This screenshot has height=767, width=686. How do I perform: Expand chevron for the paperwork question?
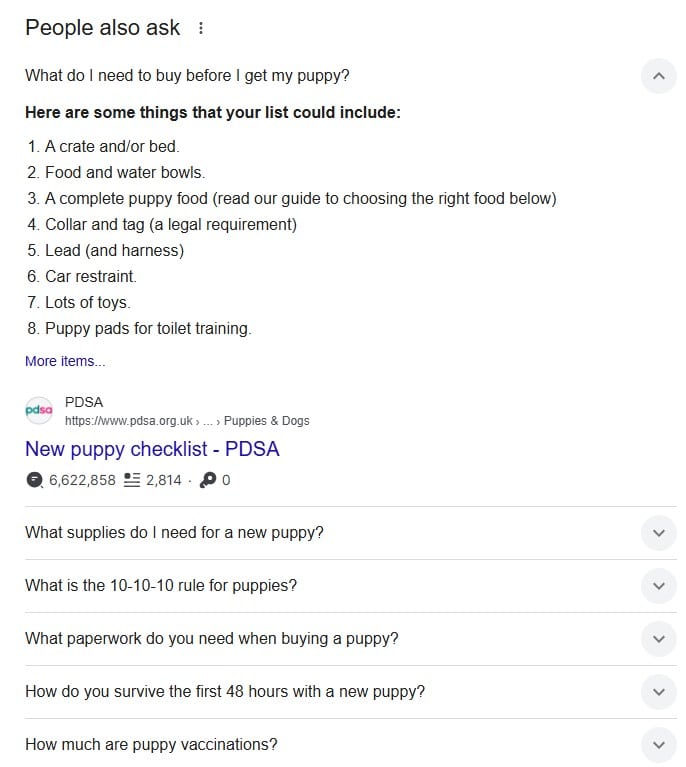[x=659, y=639]
